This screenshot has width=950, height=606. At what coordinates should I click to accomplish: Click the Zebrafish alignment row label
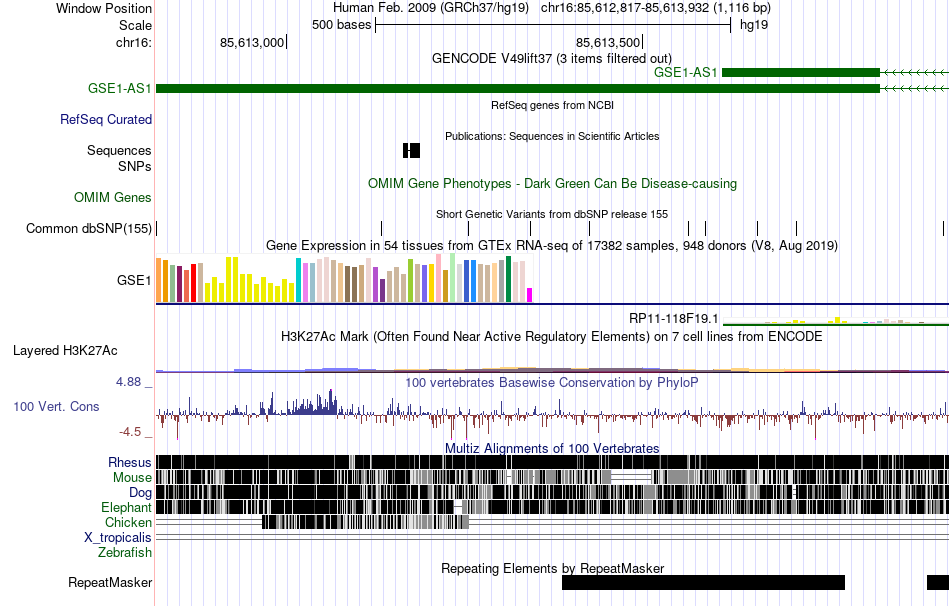(125, 552)
